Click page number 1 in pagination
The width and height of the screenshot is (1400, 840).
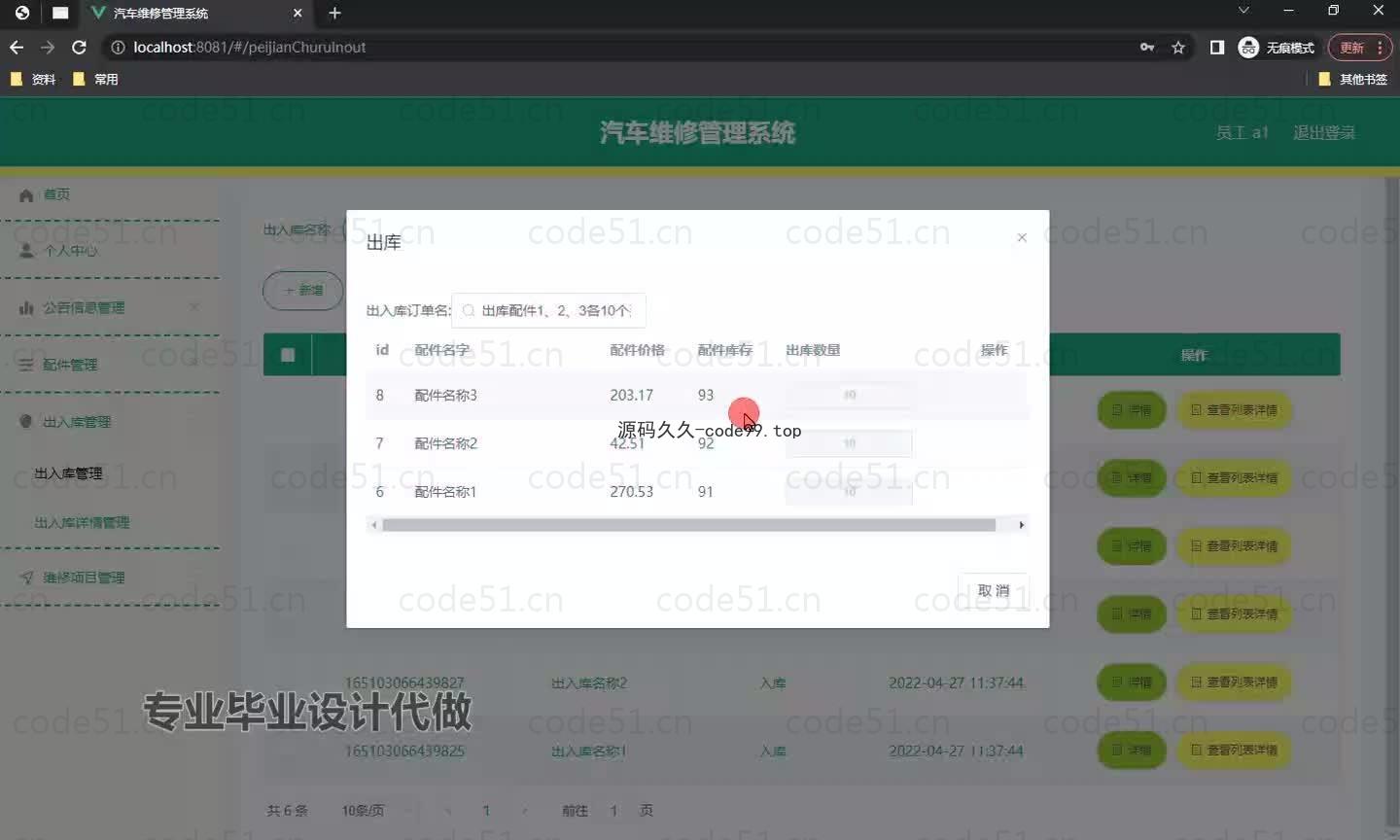[486, 811]
